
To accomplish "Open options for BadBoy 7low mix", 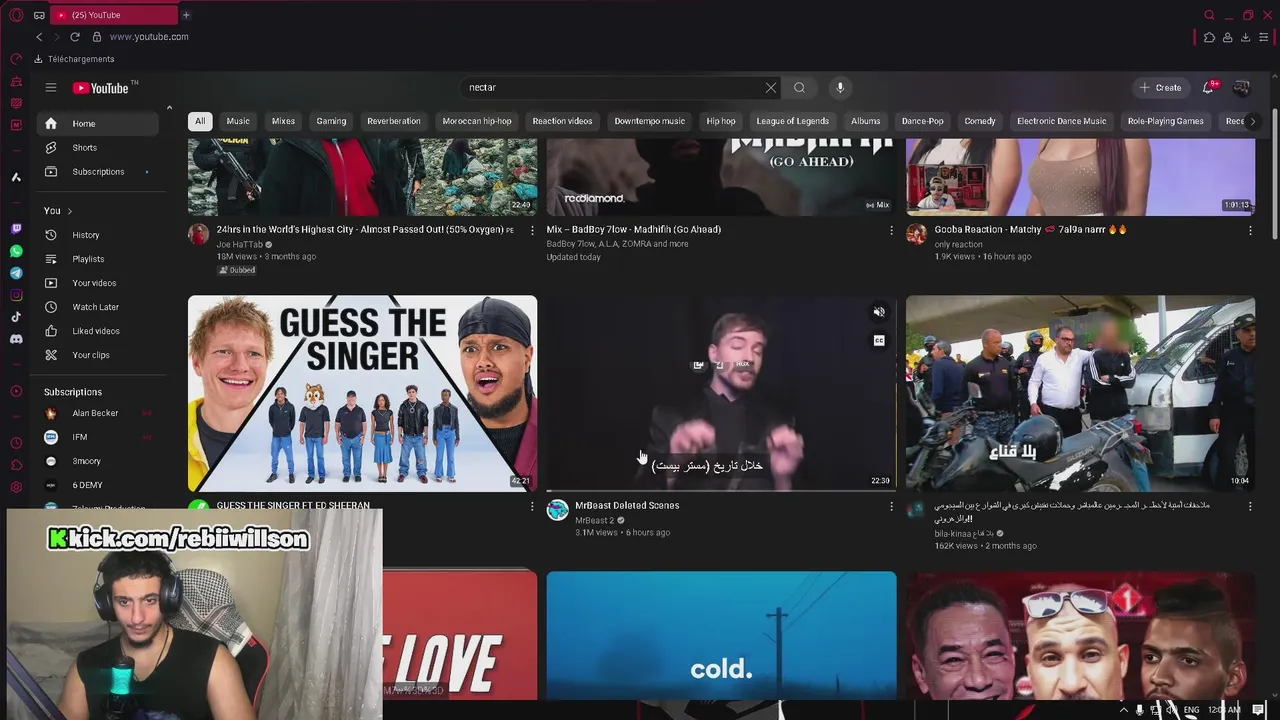I will click(x=891, y=230).
